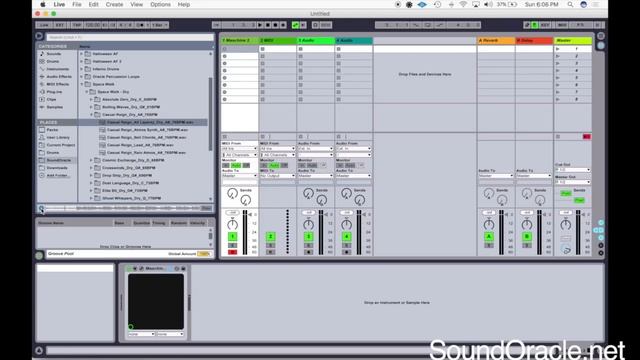Open Audio To dropdown on A Reverb track
This screenshot has width=640, height=360.
click(x=496, y=176)
